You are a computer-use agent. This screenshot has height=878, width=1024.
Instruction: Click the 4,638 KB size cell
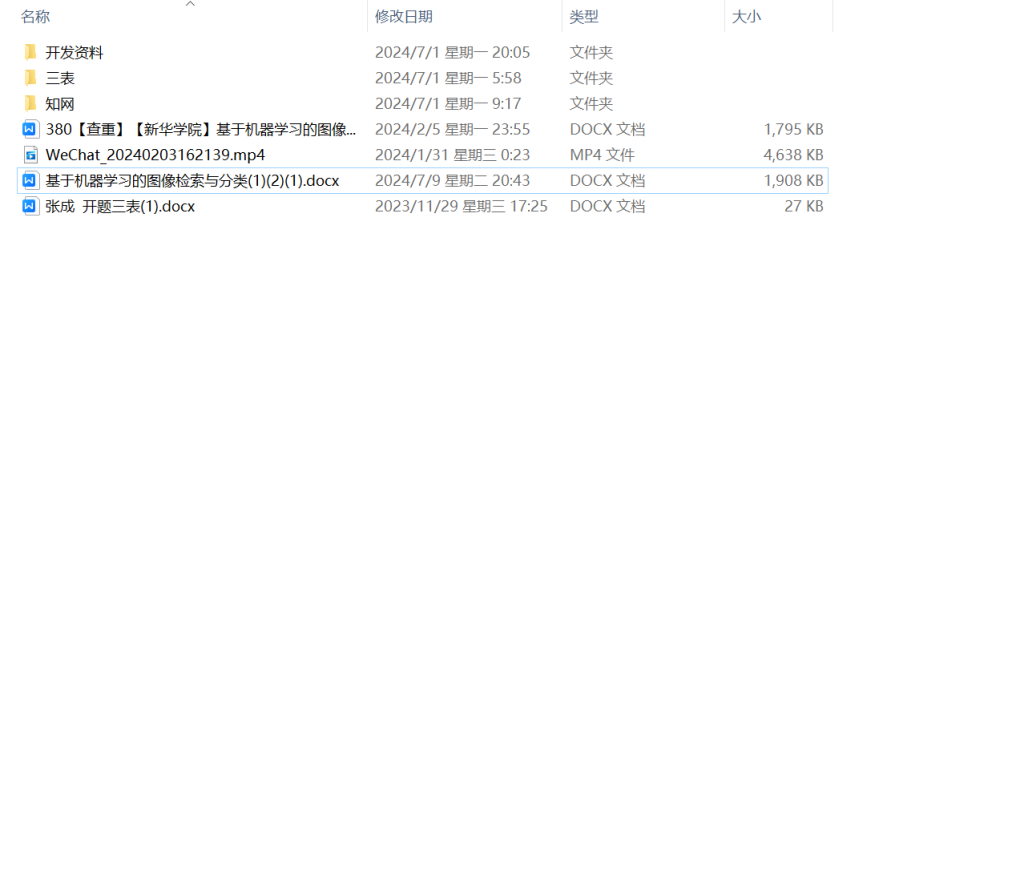pyautogui.click(x=793, y=155)
